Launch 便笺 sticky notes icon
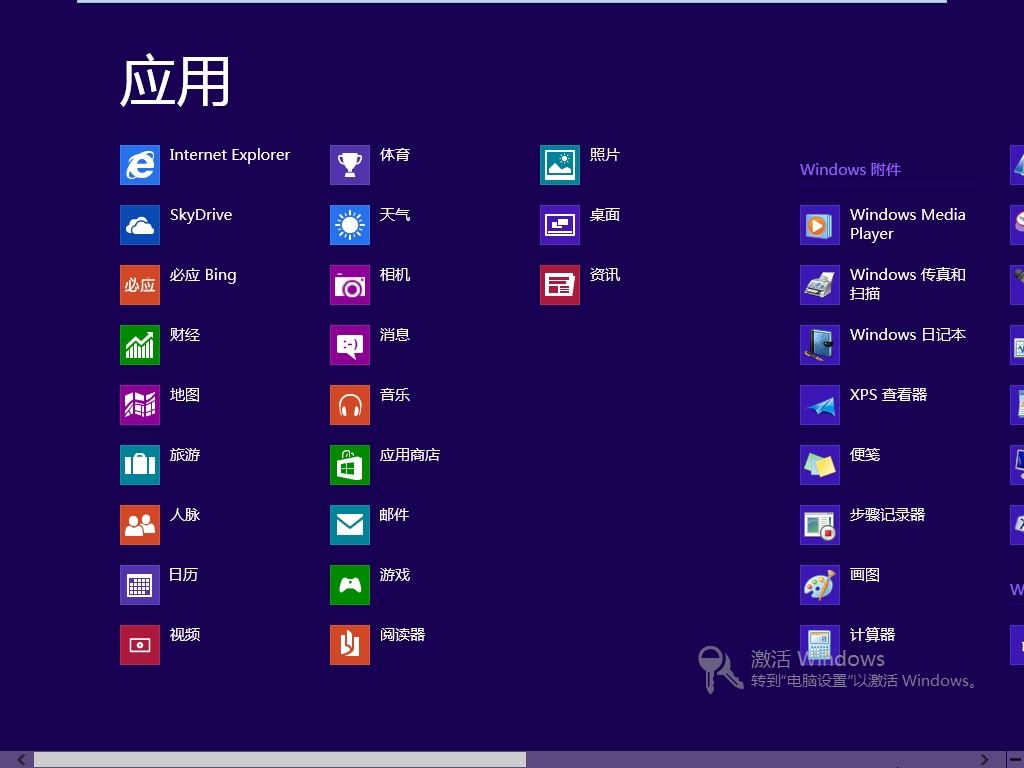Viewport: 1024px width, 768px height. click(820, 465)
